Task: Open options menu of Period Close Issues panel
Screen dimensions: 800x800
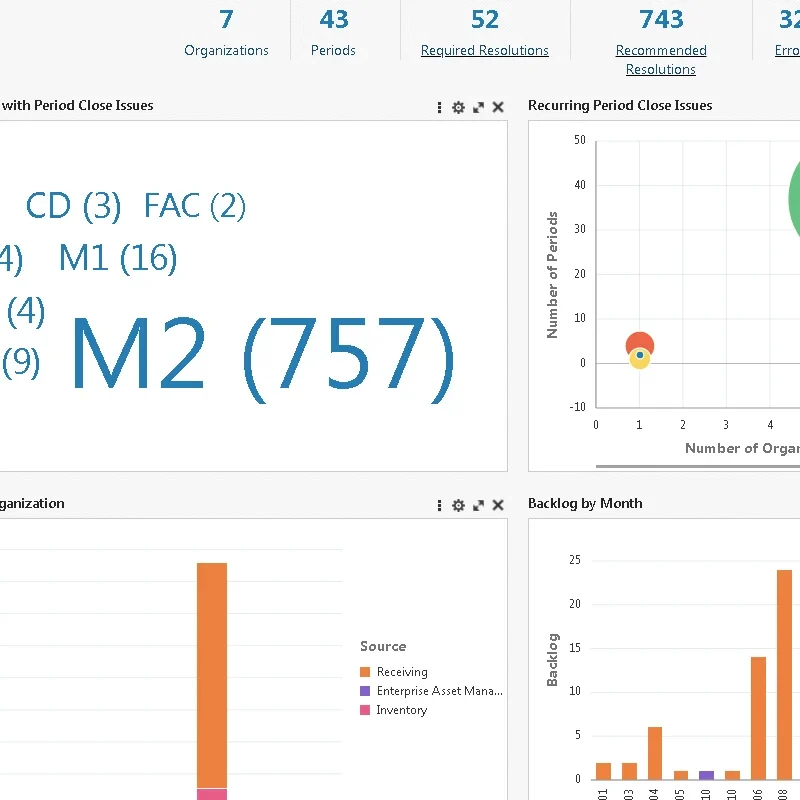Action: point(439,107)
